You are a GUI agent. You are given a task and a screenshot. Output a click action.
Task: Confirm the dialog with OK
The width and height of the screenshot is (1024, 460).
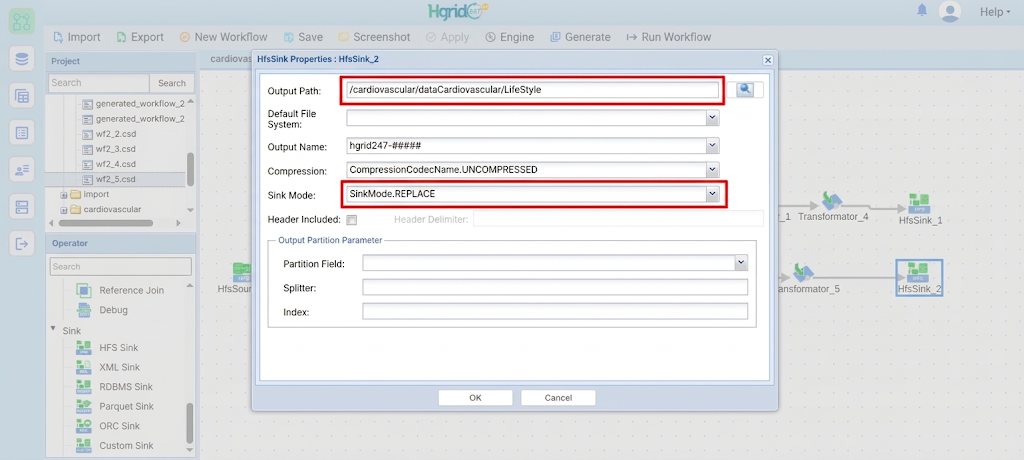pyautogui.click(x=475, y=398)
